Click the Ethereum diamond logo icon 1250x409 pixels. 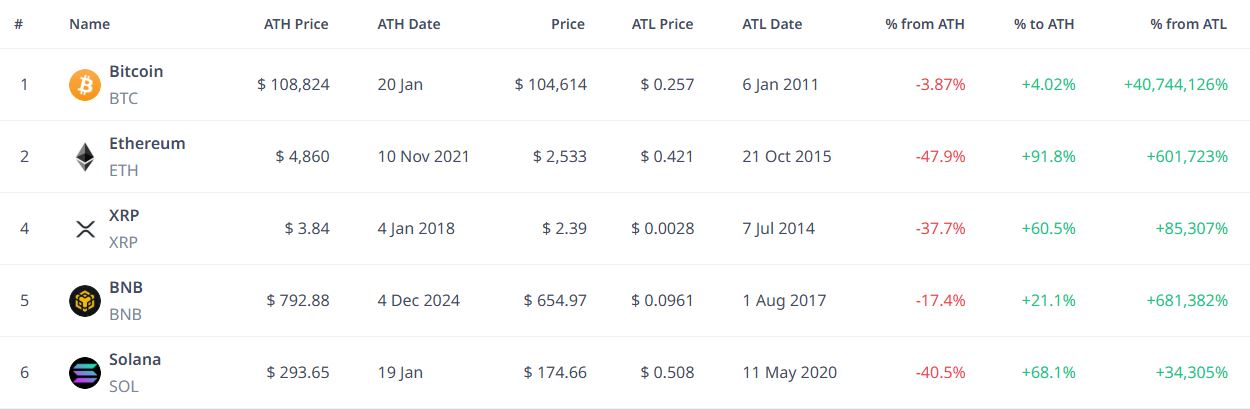pos(85,157)
